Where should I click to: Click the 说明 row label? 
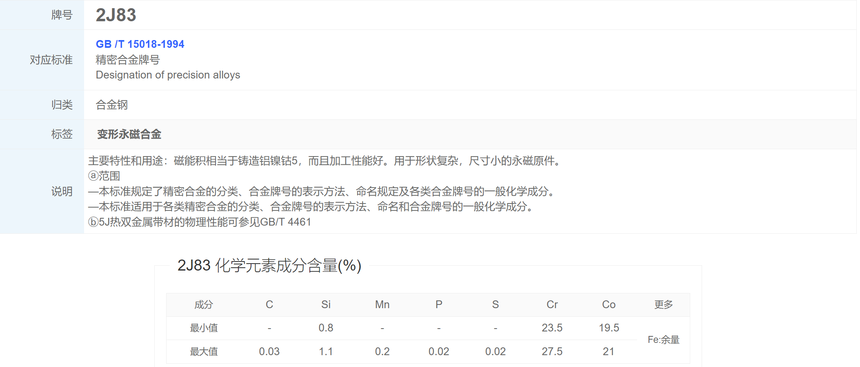62,191
